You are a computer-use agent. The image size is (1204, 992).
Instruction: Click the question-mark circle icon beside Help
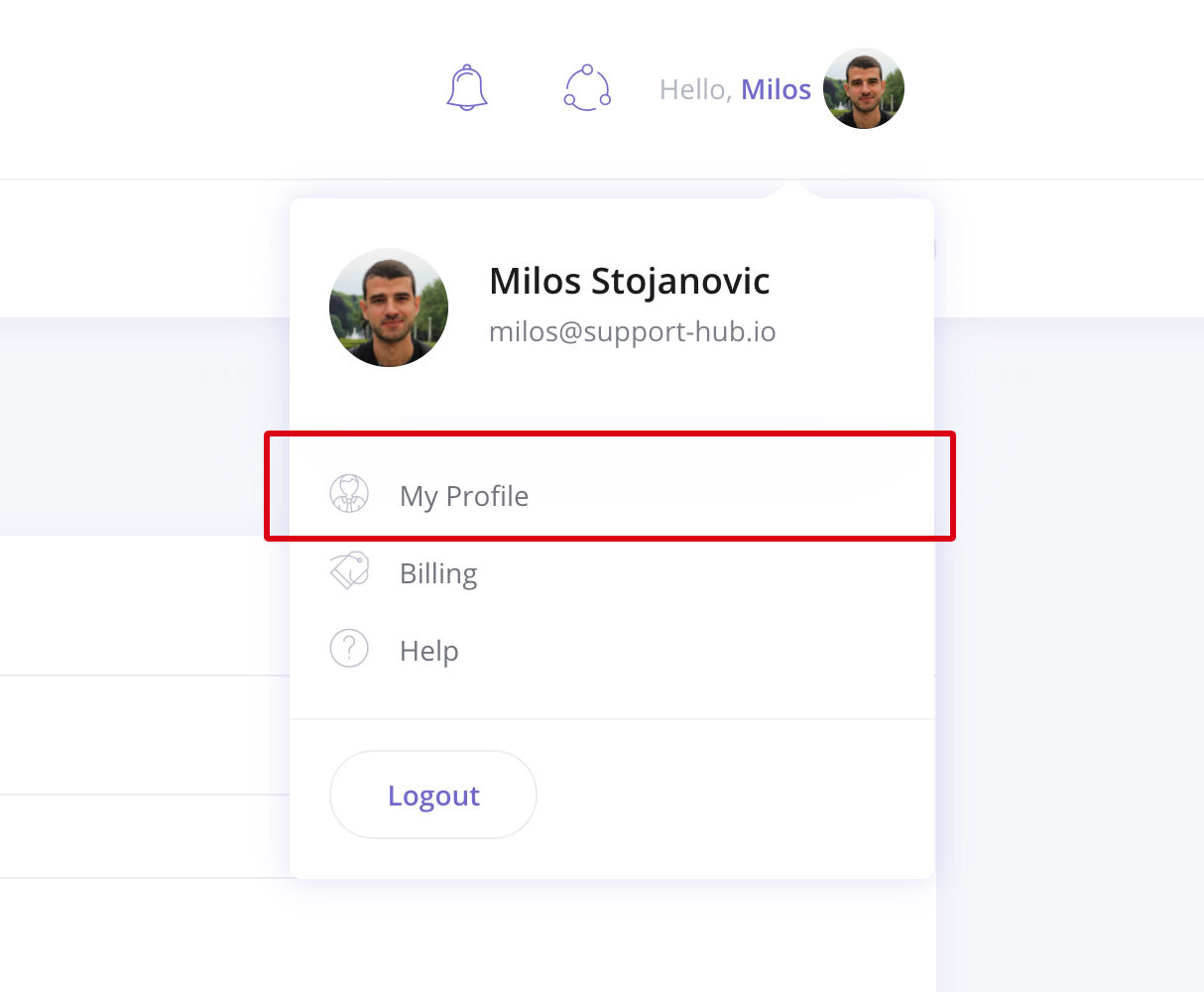[349, 648]
